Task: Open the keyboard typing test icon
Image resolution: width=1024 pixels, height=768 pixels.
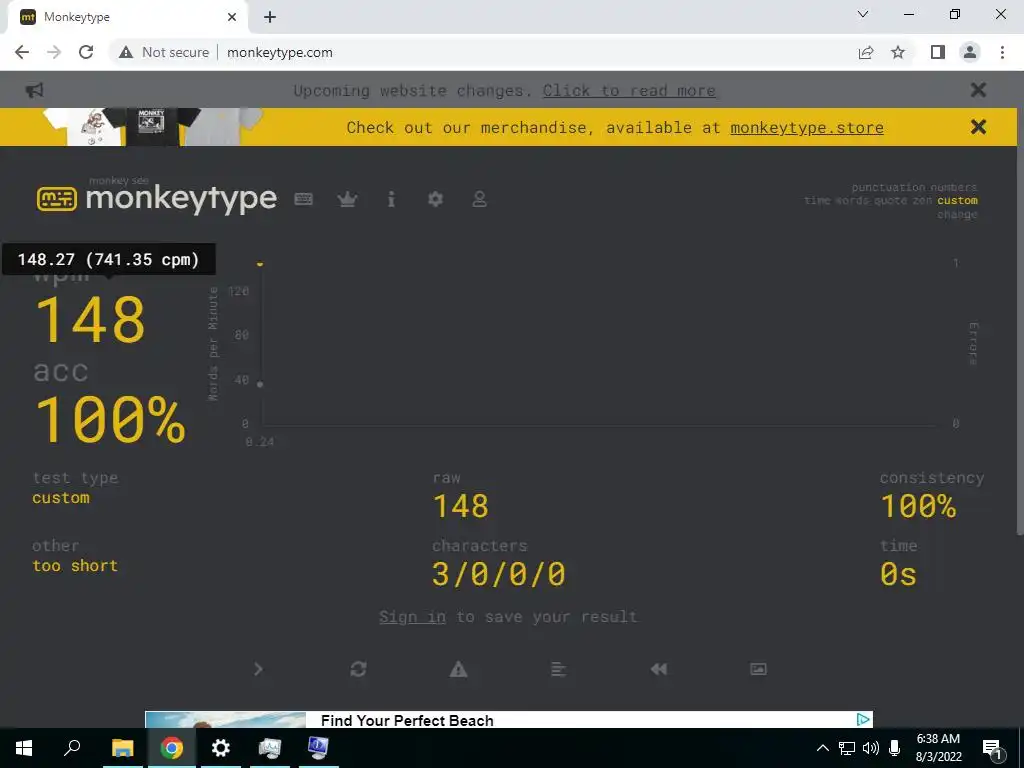Action: point(304,199)
